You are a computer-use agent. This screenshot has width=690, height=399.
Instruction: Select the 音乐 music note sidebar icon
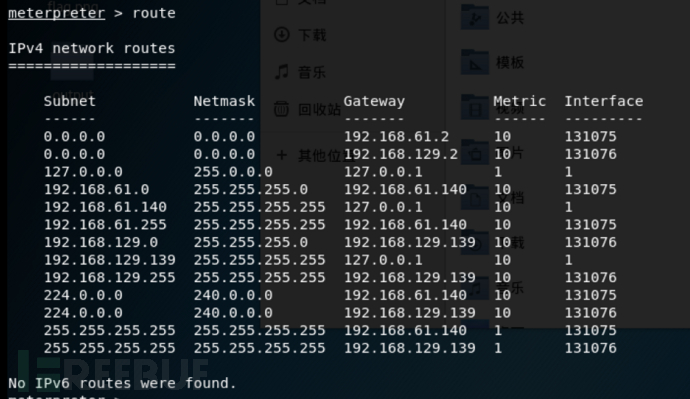[x=282, y=71]
